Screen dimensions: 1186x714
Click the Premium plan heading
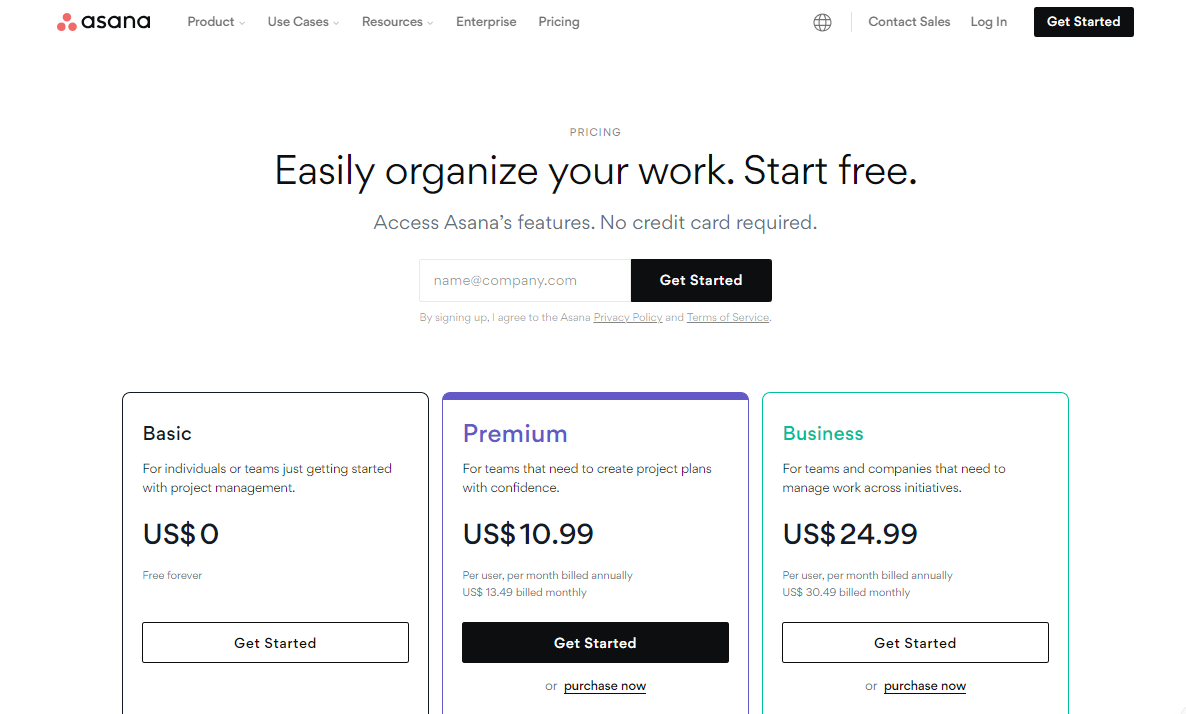point(515,433)
